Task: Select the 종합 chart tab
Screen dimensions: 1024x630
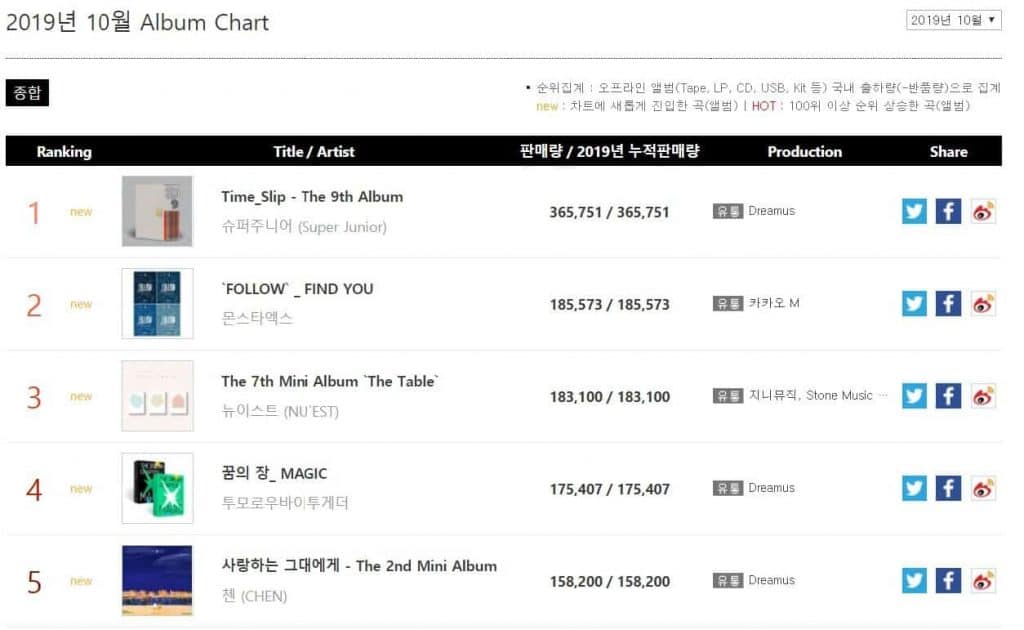Action: pos(27,93)
